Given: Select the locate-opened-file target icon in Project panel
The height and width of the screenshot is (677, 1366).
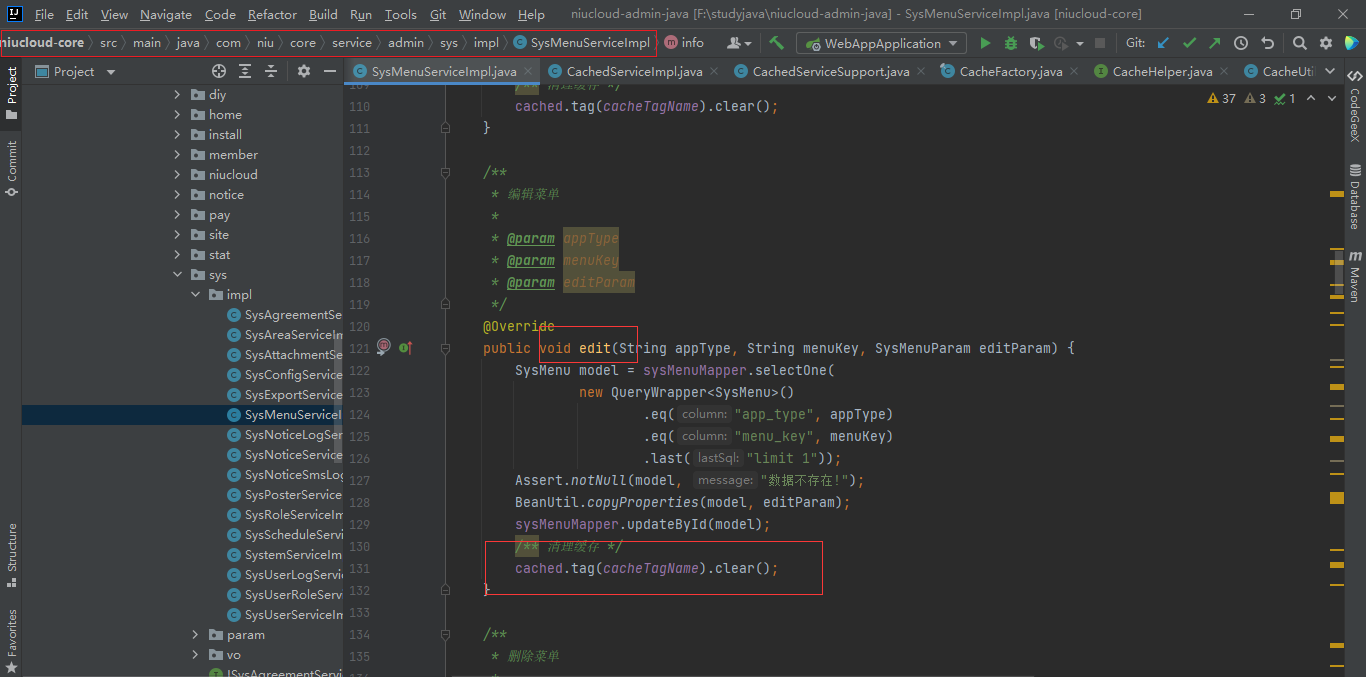Looking at the screenshot, I should click(x=219, y=71).
